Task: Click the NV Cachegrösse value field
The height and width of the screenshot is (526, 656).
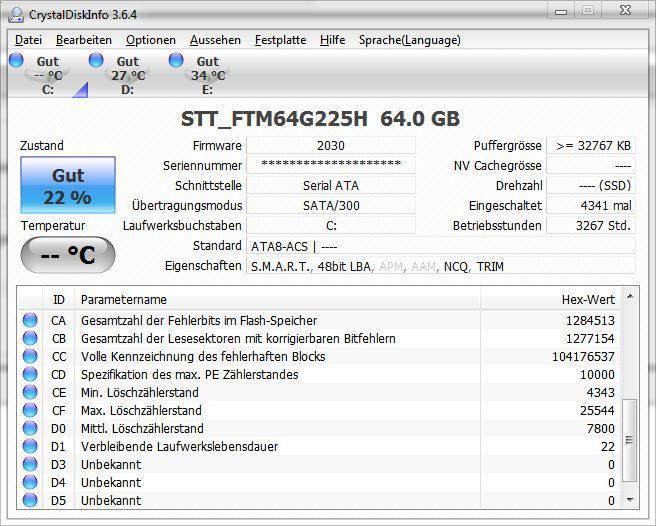Action: click(591, 165)
